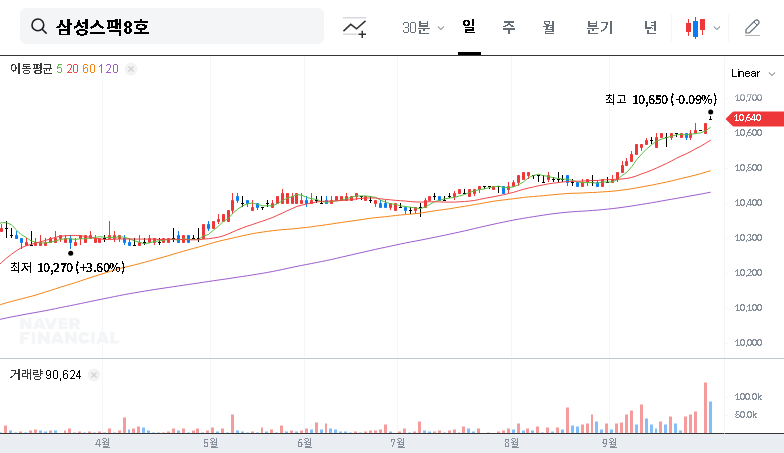The image size is (784, 453).
Task: Click the 이동평균 indicator label
Action: (31, 68)
